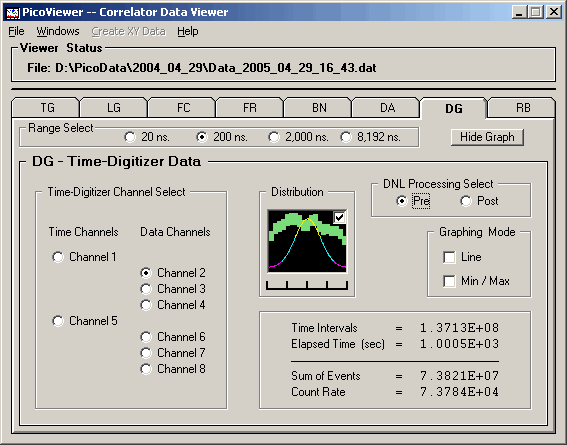This screenshot has width=567, height=445.
Task: Select data Channel 8
Action: point(173,369)
